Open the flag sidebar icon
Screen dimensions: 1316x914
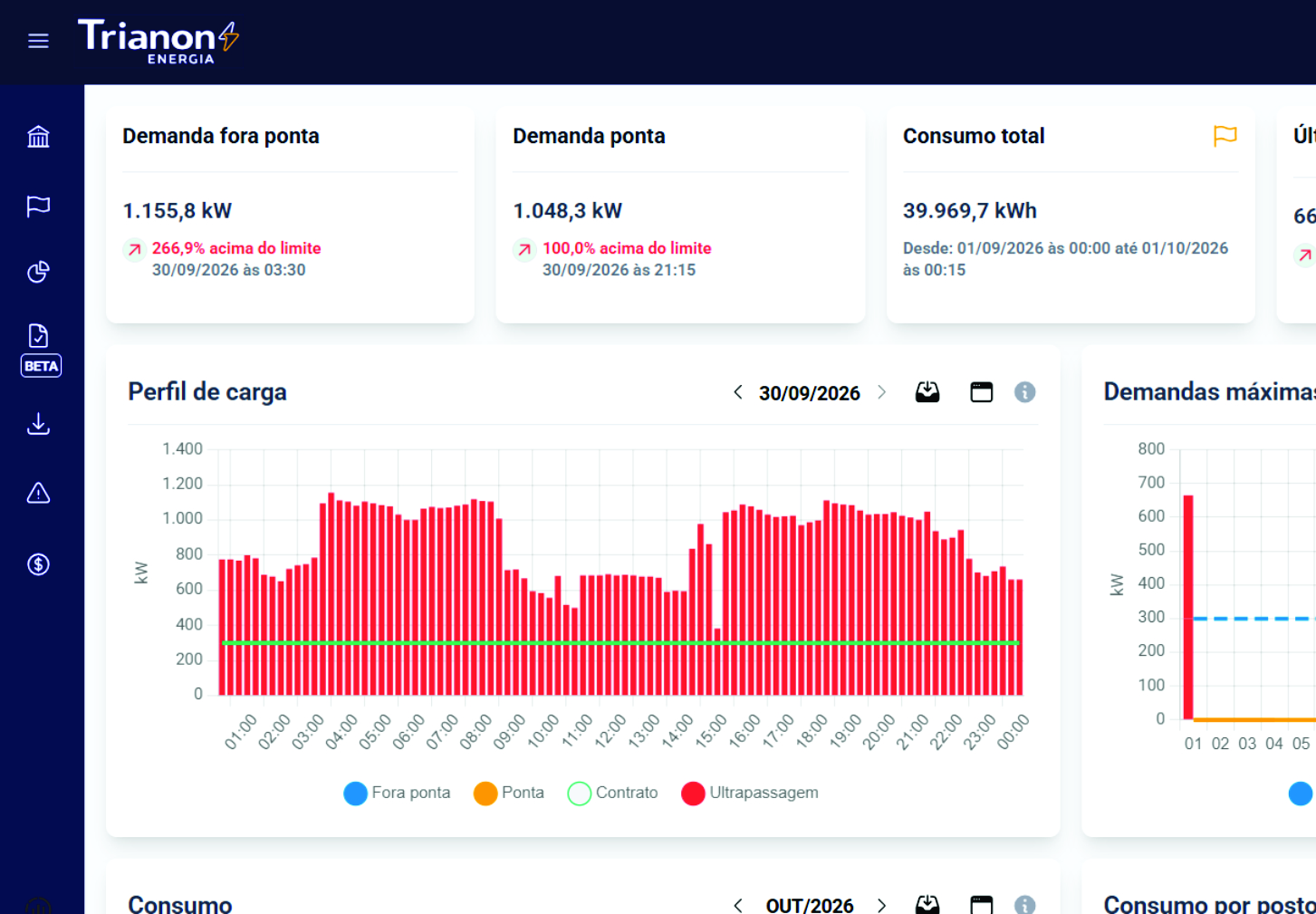(38, 207)
